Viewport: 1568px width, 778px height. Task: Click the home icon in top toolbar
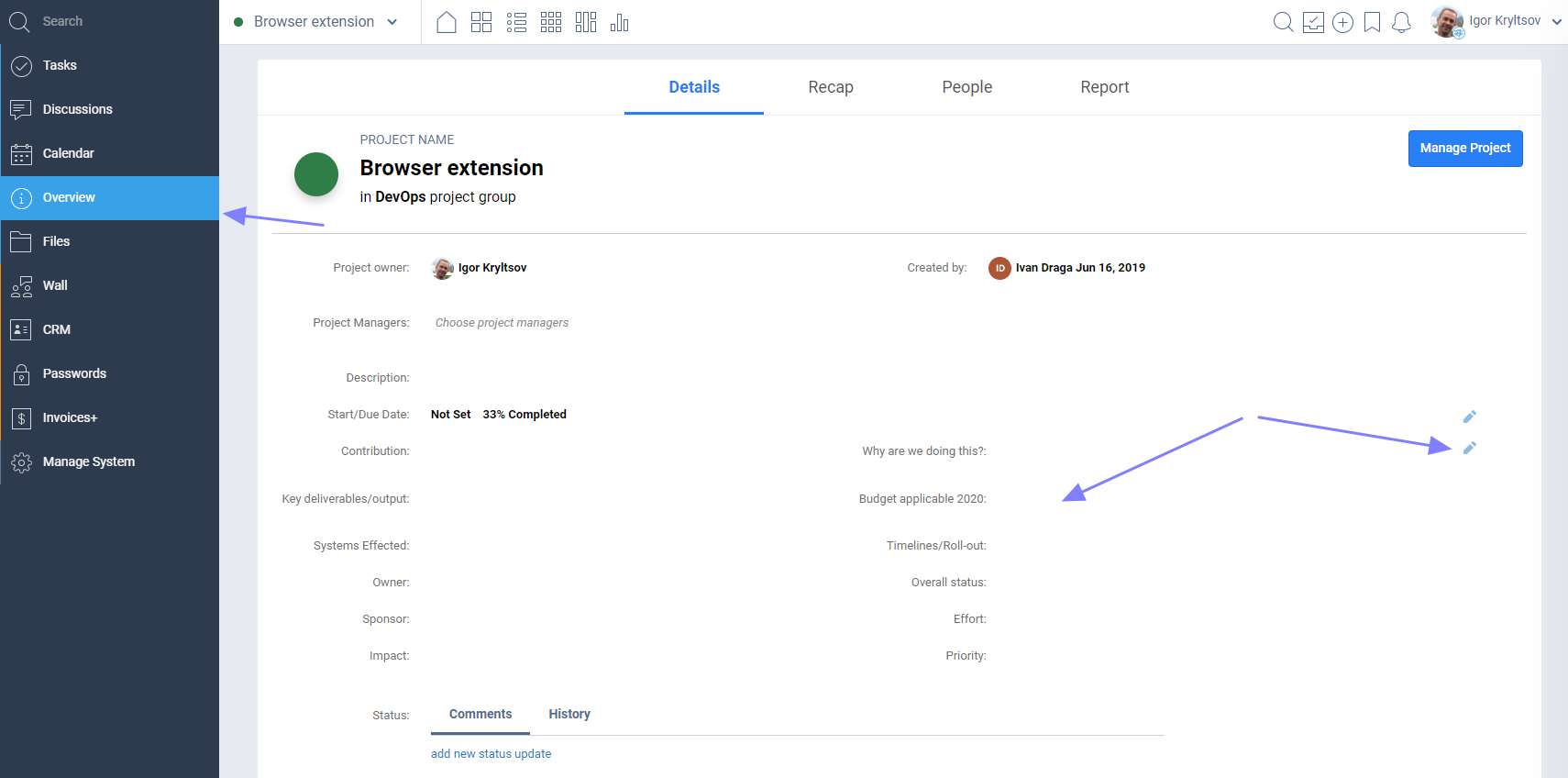pos(447,22)
